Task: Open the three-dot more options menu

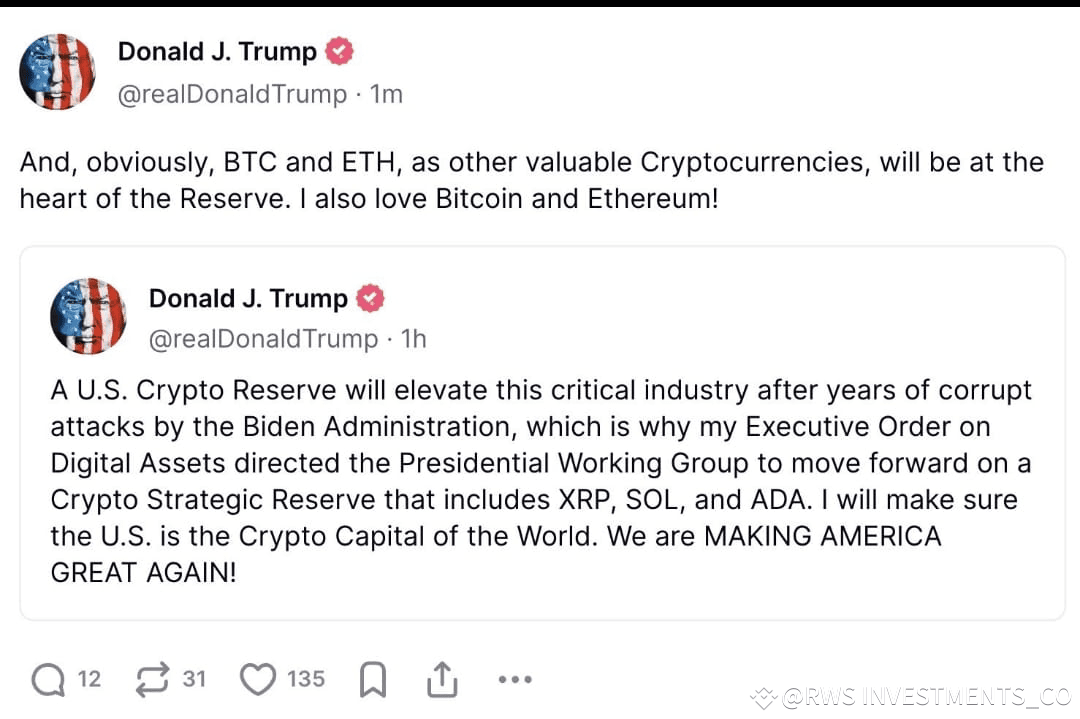Action: coord(515,679)
